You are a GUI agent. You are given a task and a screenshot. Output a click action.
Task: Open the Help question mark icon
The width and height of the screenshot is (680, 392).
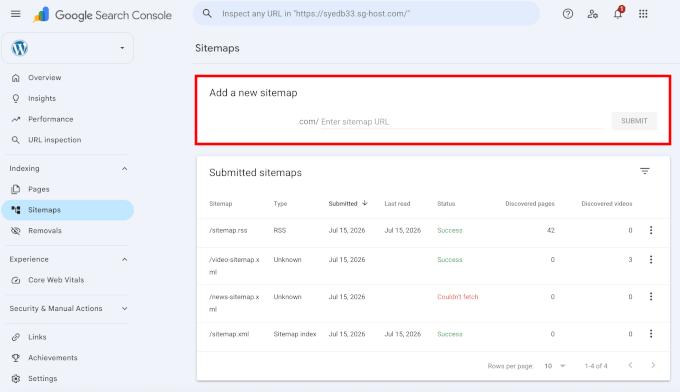tap(568, 14)
